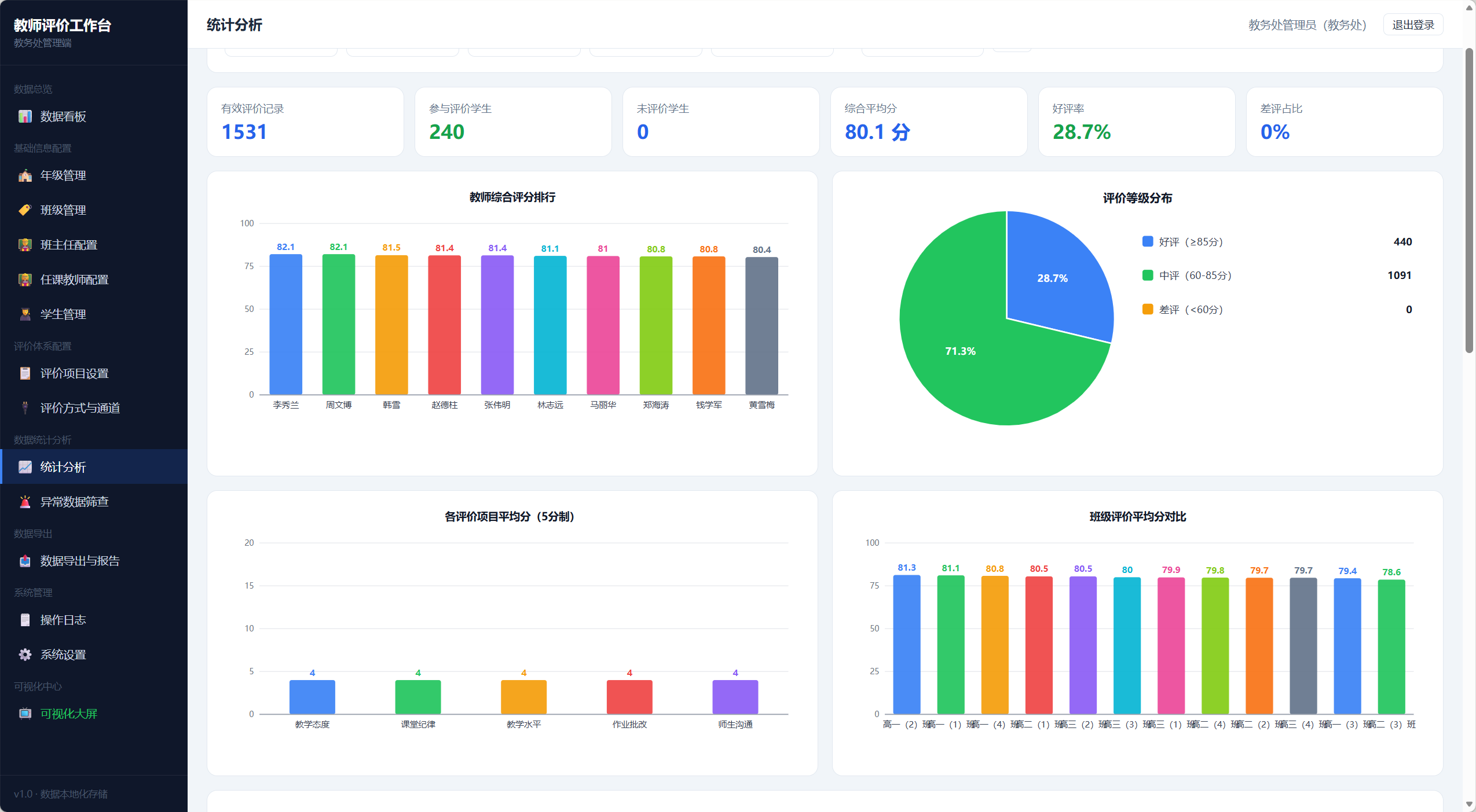Open the 操作日志 document icon
Screen dimensions: 1476x812
pyautogui.click(x=25, y=620)
